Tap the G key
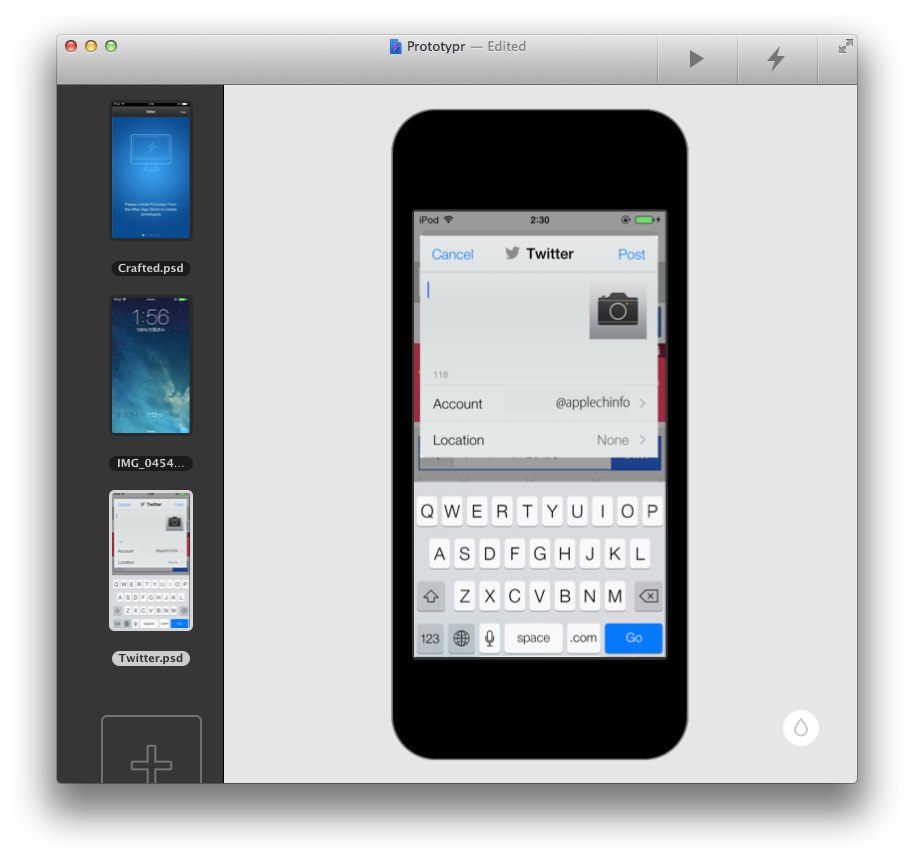914x862 pixels. 540,554
